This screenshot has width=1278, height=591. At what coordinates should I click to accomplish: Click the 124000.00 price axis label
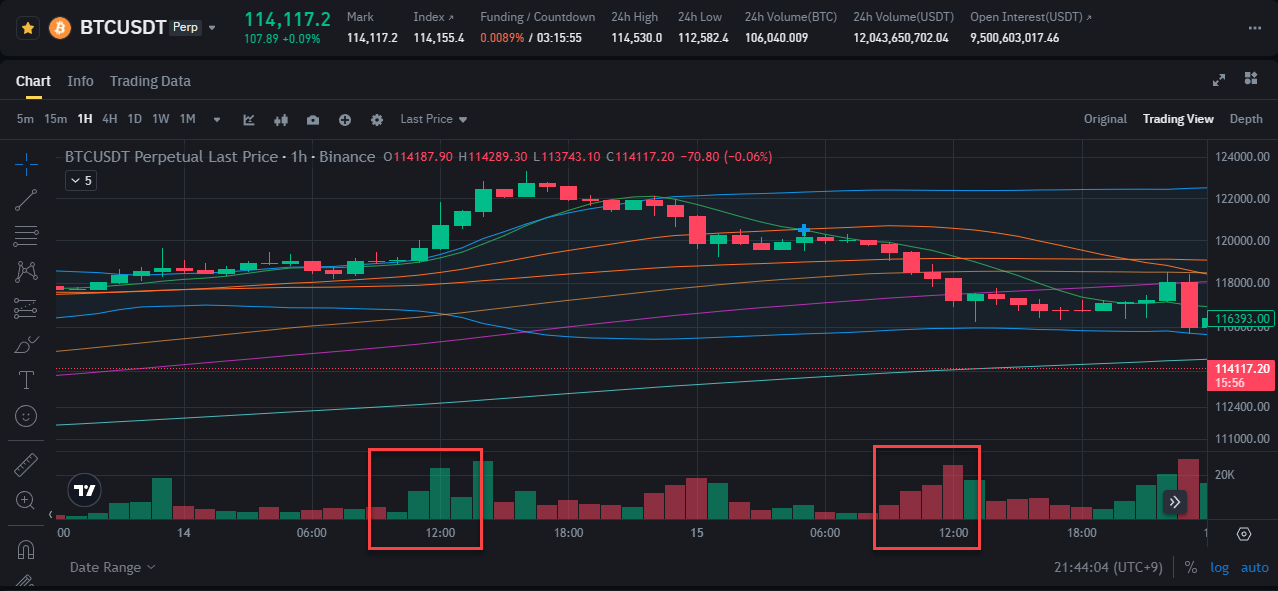pyautogui.click(x=1242, y=157)
